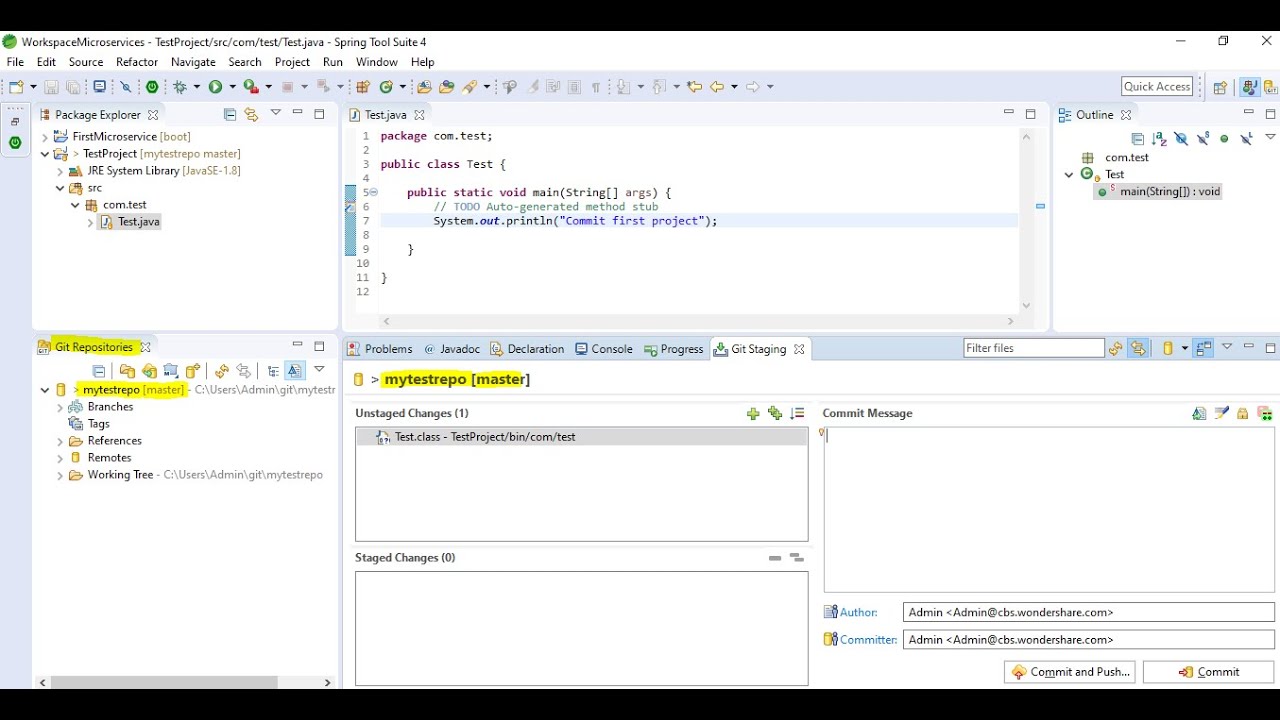Switch to the Git perspective icon
Image resolution: width=1280 pixels, height=720 pixels.
tap(1270, 87)
